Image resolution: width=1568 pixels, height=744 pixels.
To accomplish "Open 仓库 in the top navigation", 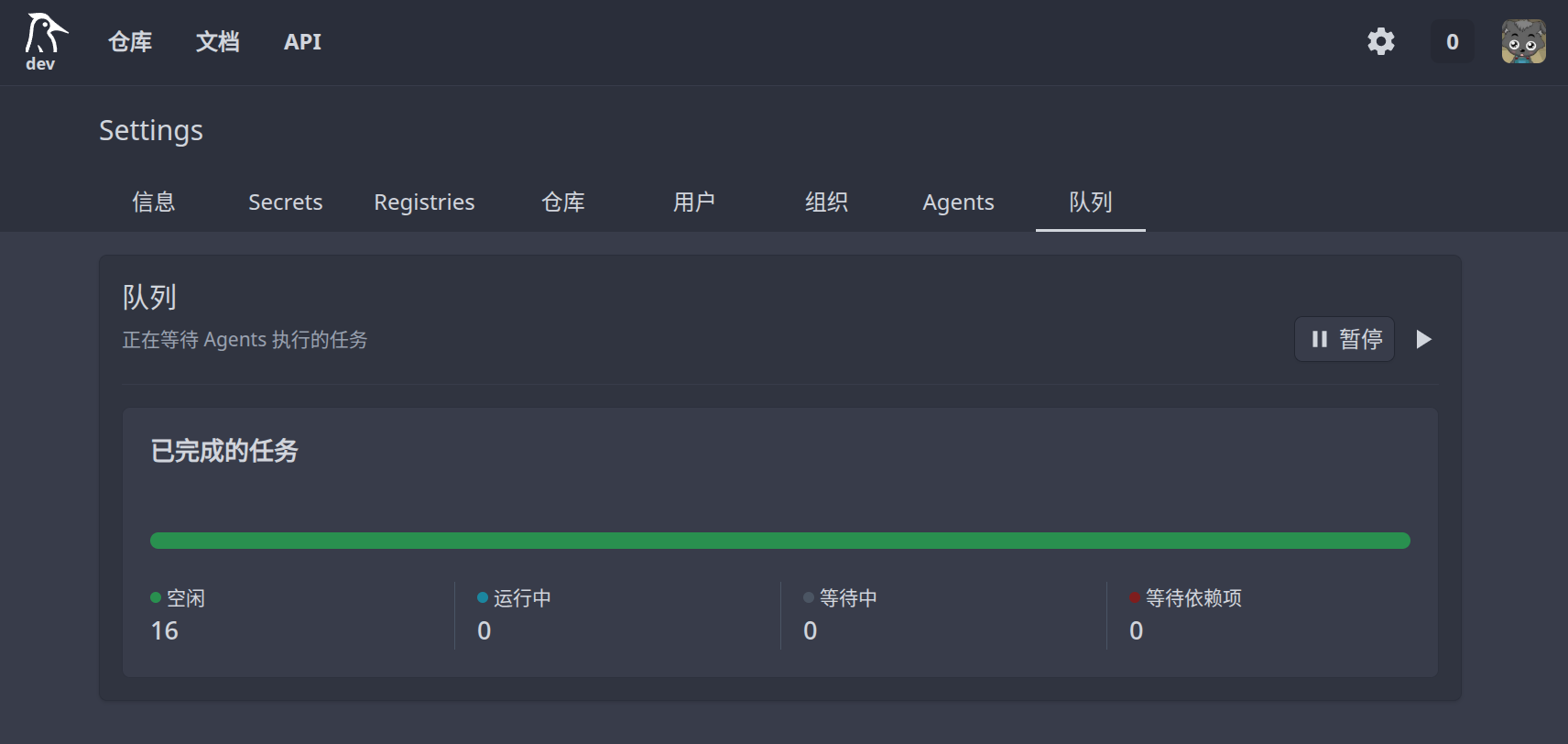I will click(130, 41).
